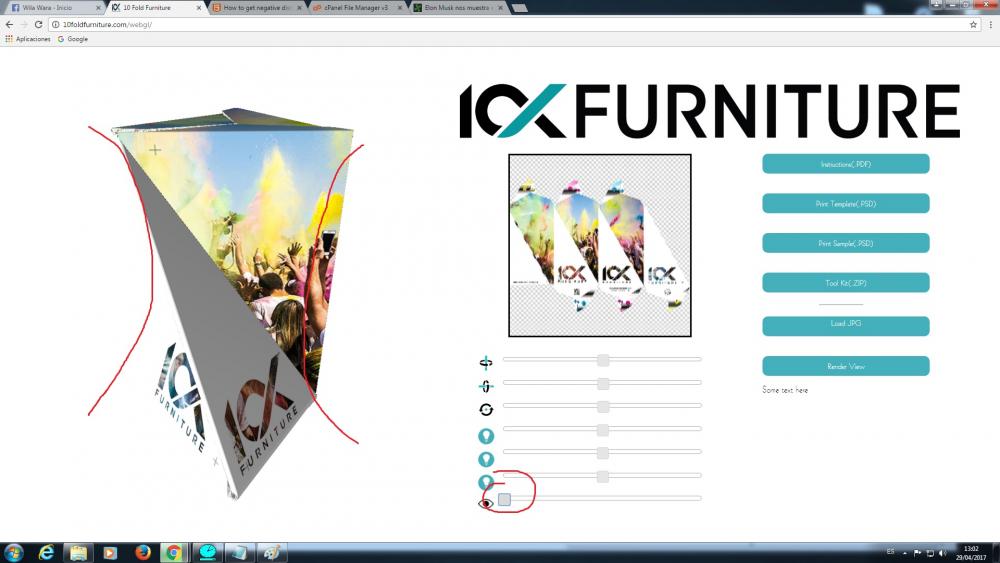Image resolution: width=1000 pixels, height=563 pixels.
Task: Click the 'Some text here' label
Action: (785, 390)
